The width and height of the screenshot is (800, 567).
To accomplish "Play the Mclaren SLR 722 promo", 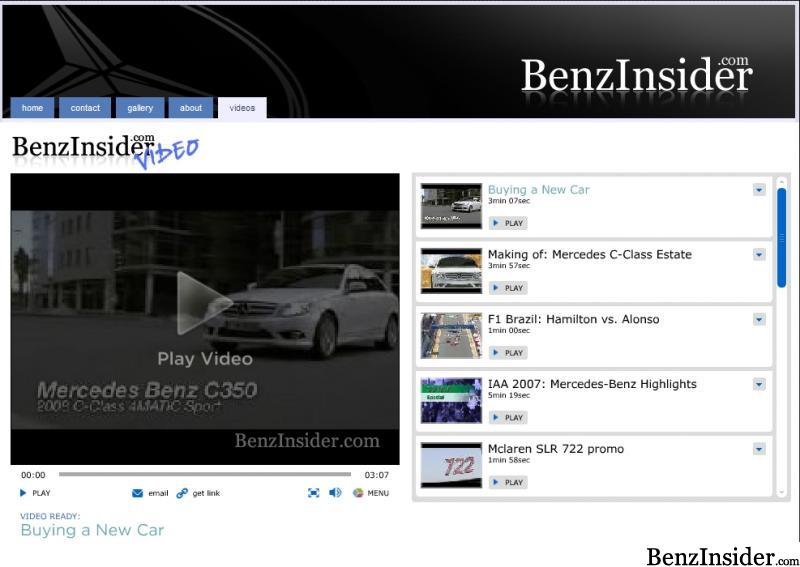I will point(508,482).
